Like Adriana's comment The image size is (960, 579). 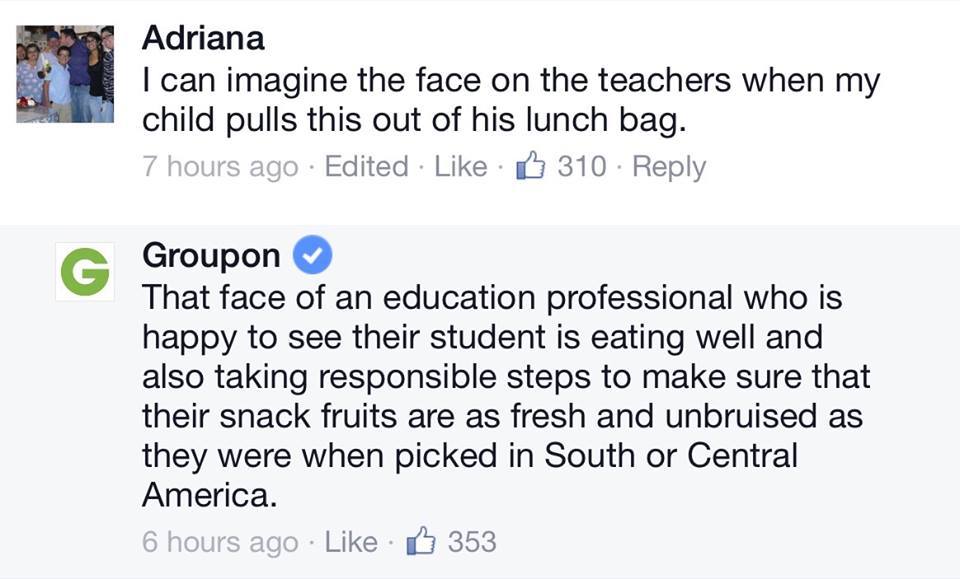click(x=461, y=166)
